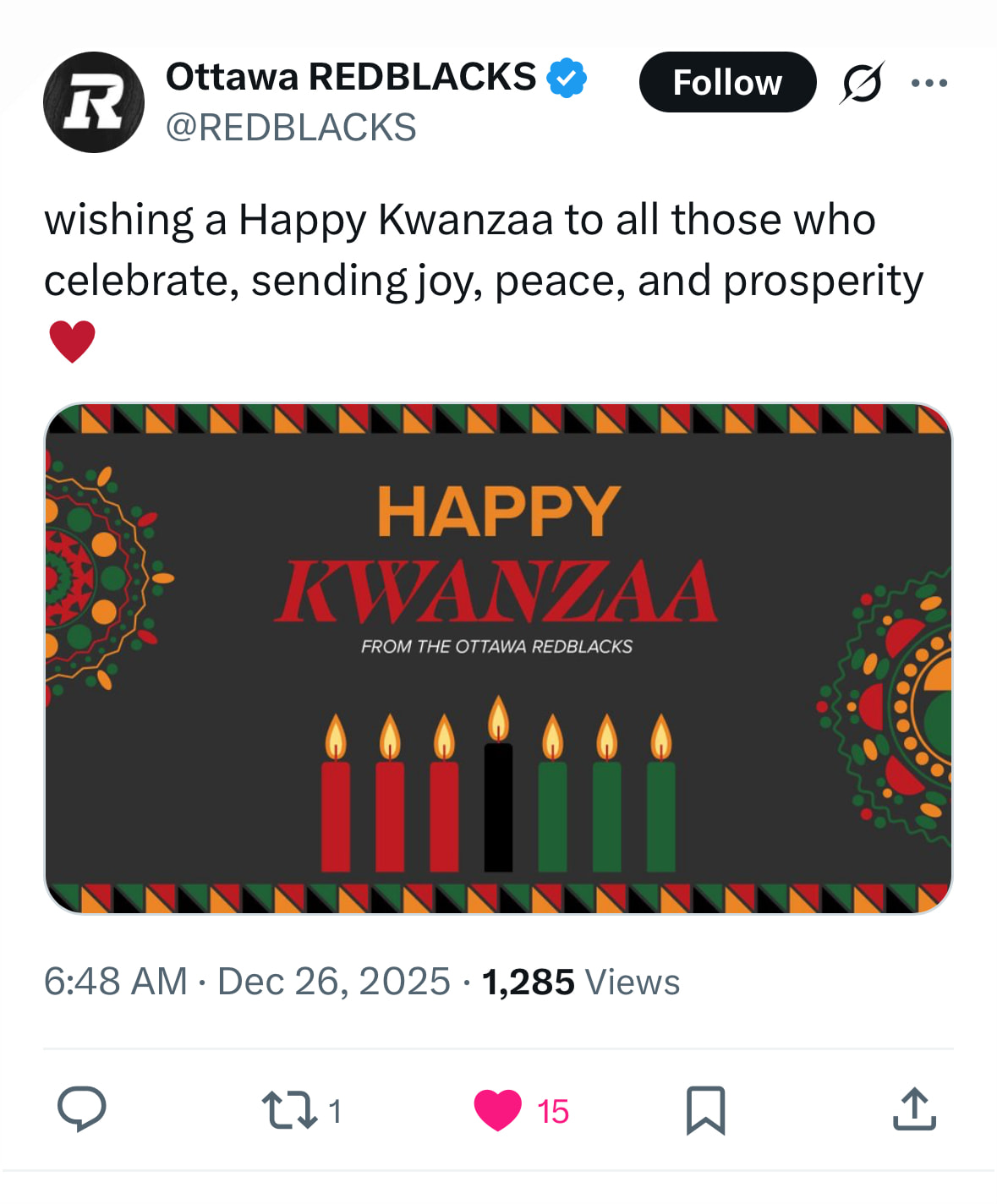This screenshot has height=1204, width=997.
Task: Share the post via upload arrow icon
Action: tap(914, 1109)
